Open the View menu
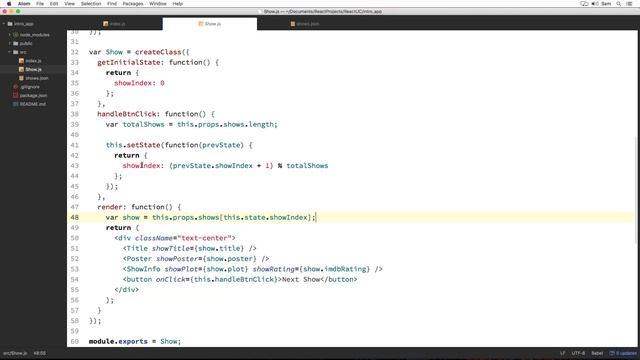Viewport: 640px width, 360px height. pos(69,4)
